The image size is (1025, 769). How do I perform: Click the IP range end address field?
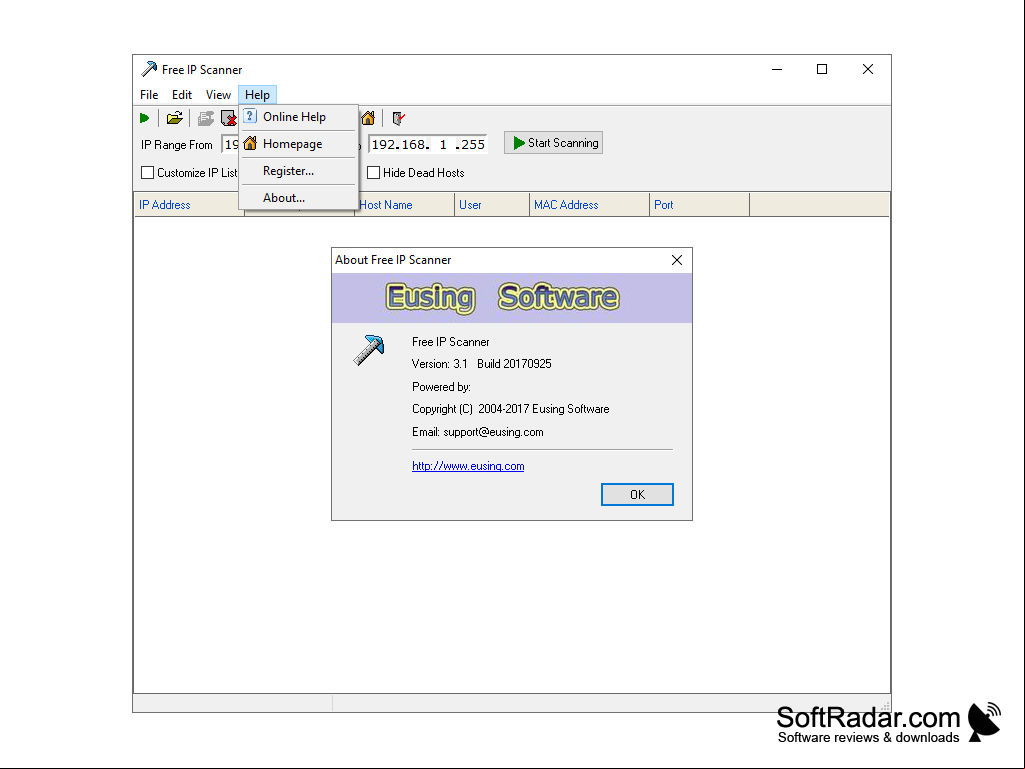pos(428,145)
